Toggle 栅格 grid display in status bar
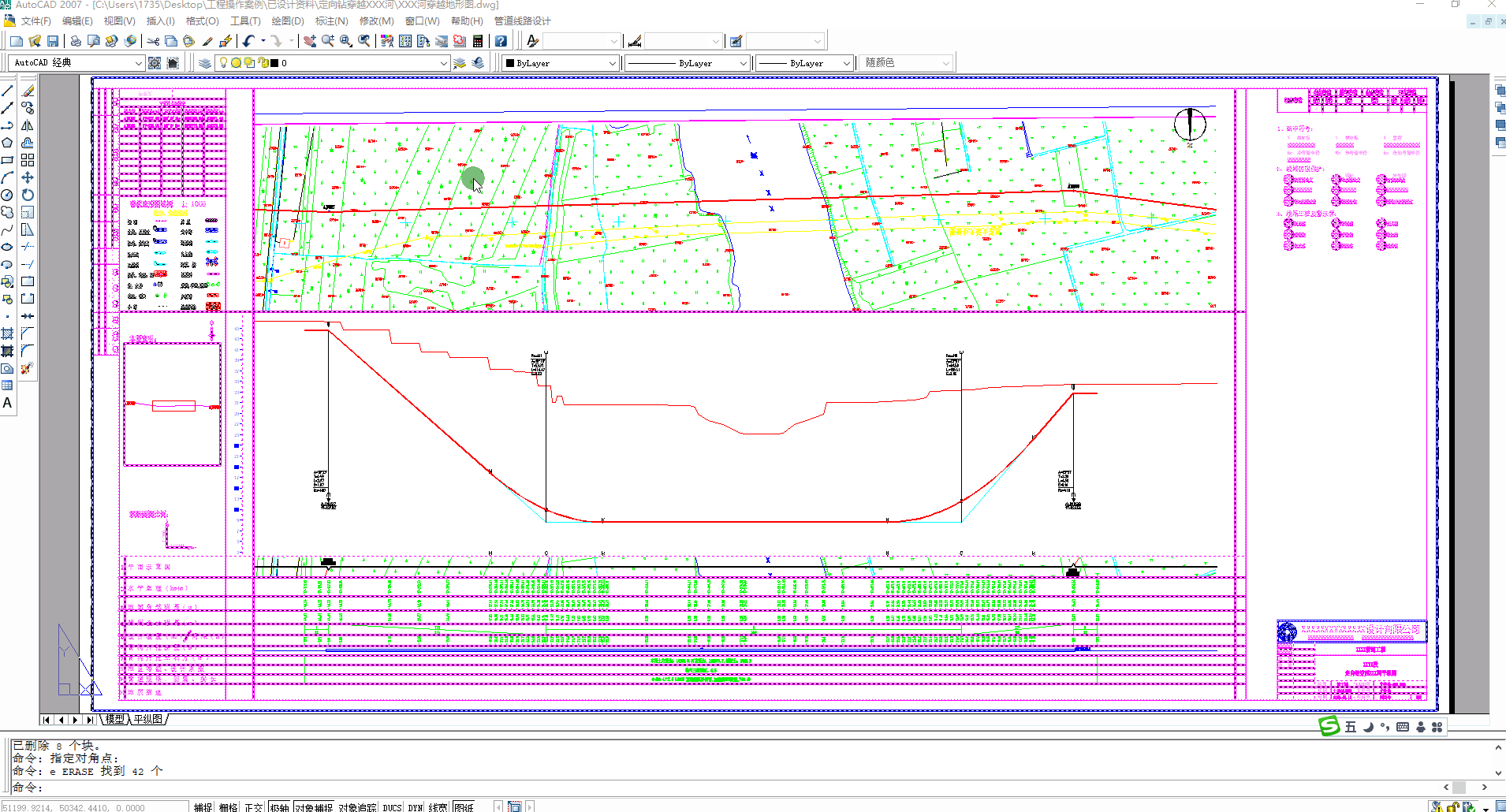Viewport: 1506px width, 812px height. coord(228,807)
